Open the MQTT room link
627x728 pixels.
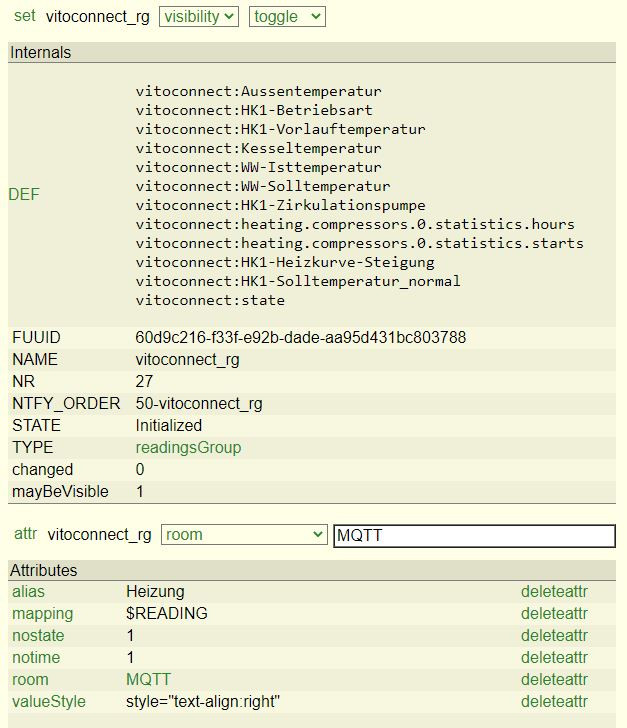pos(148,679)
